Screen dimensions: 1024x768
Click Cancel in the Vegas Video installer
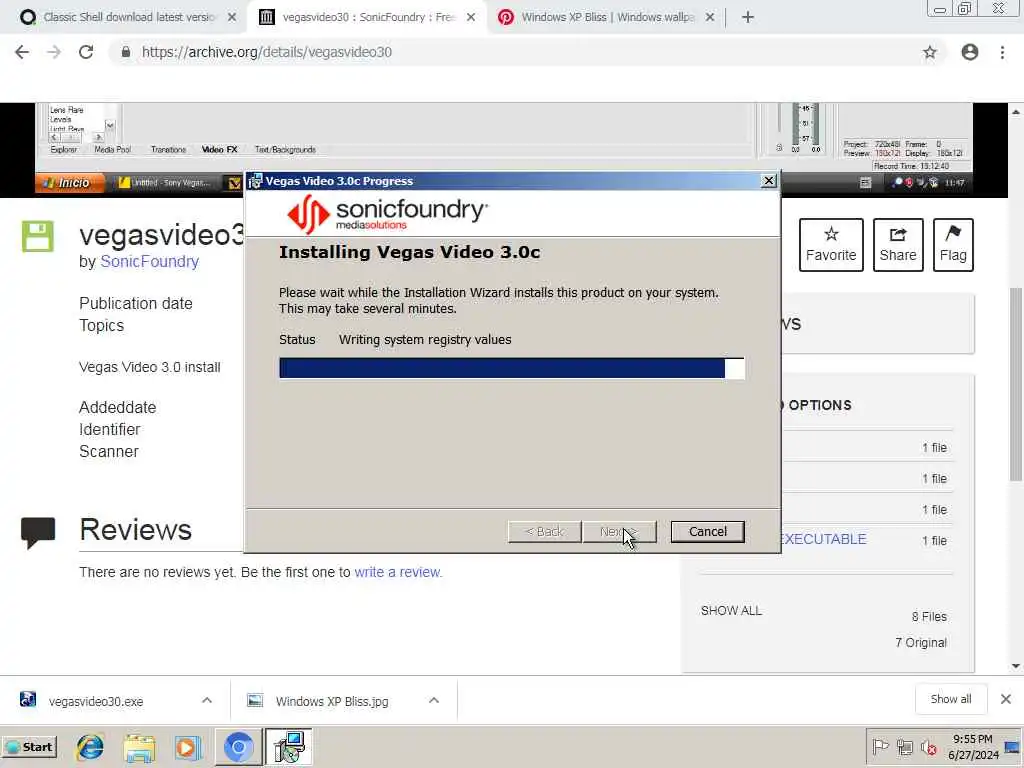click(707, 532)
